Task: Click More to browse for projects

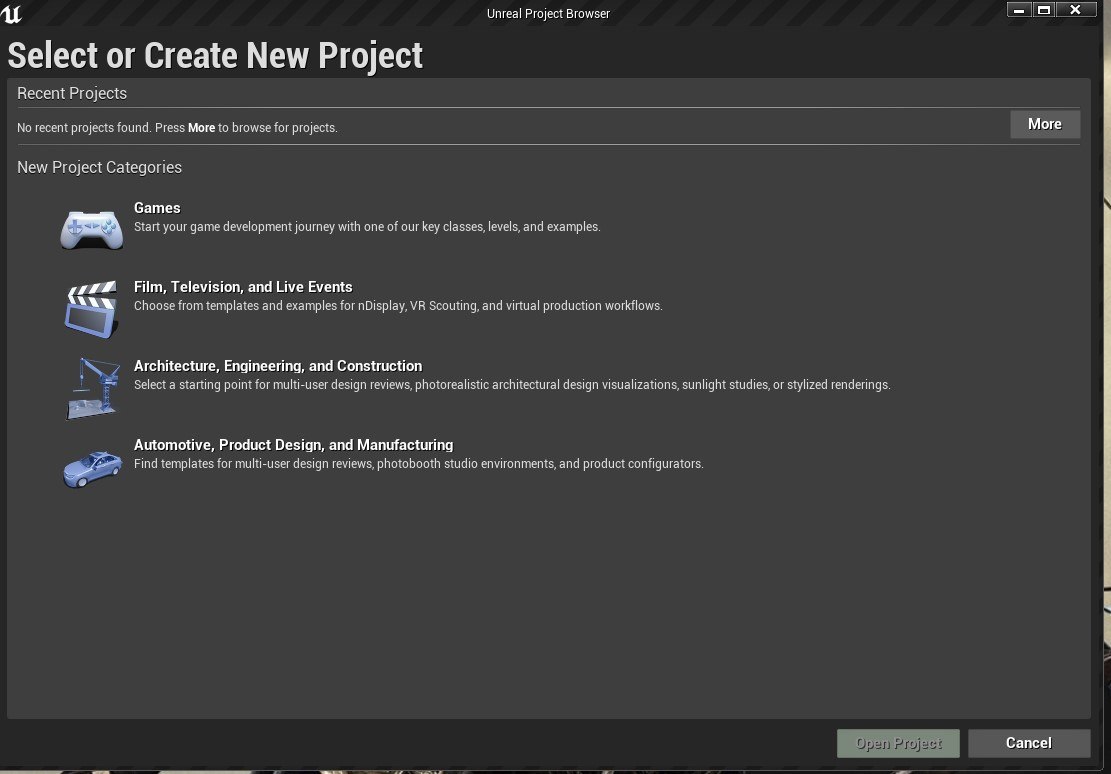Action: click(x=1044, y=124)
